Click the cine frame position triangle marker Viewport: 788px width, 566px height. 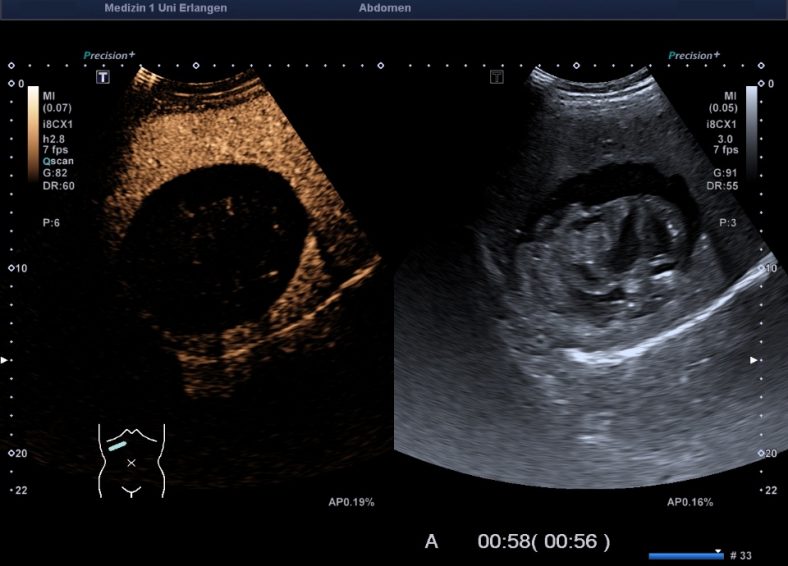718,550
